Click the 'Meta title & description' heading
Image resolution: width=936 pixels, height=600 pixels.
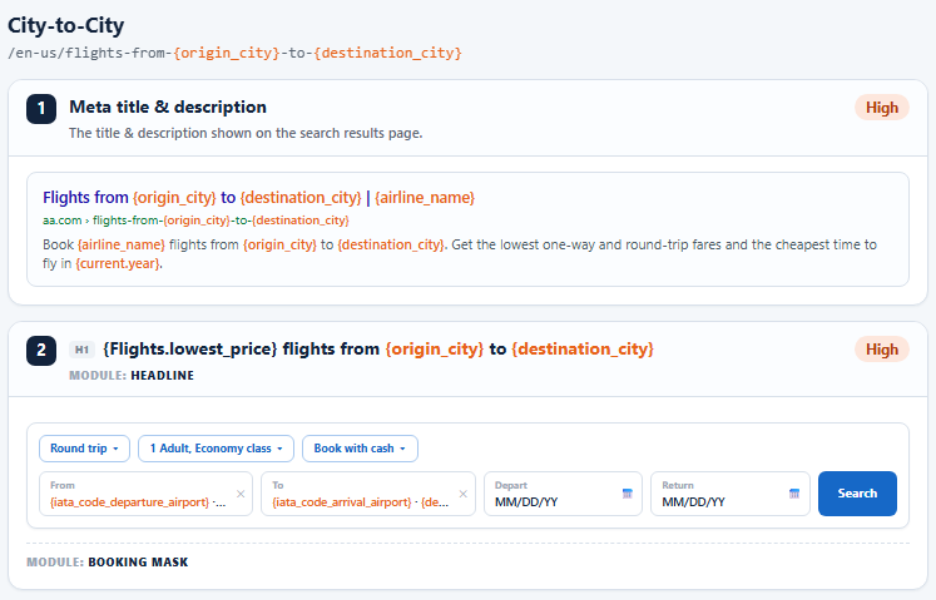coord(168,107)
